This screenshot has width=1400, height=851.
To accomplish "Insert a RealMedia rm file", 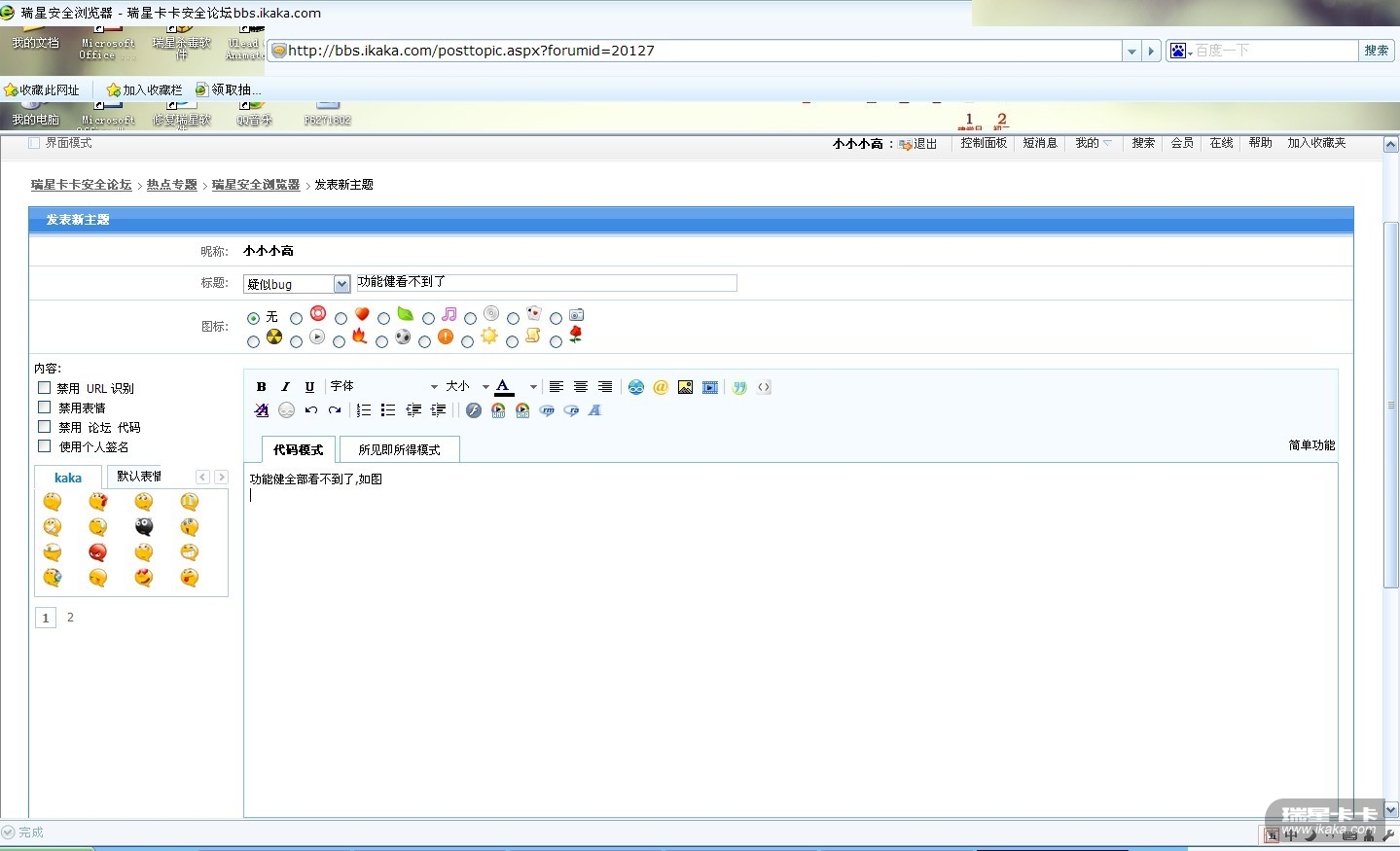I will tap(547, 410).
